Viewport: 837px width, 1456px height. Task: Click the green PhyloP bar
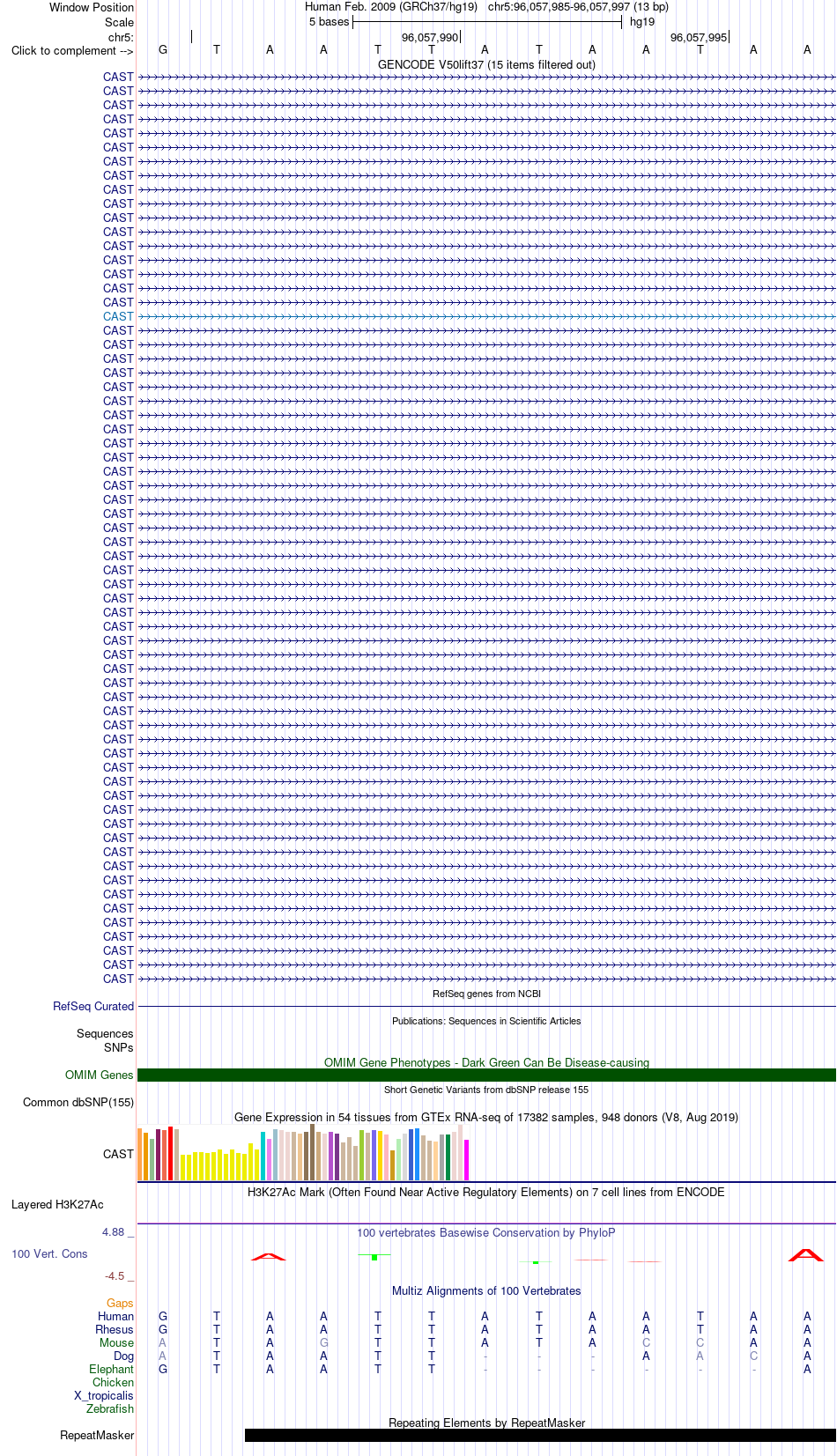coord(374,1257)
